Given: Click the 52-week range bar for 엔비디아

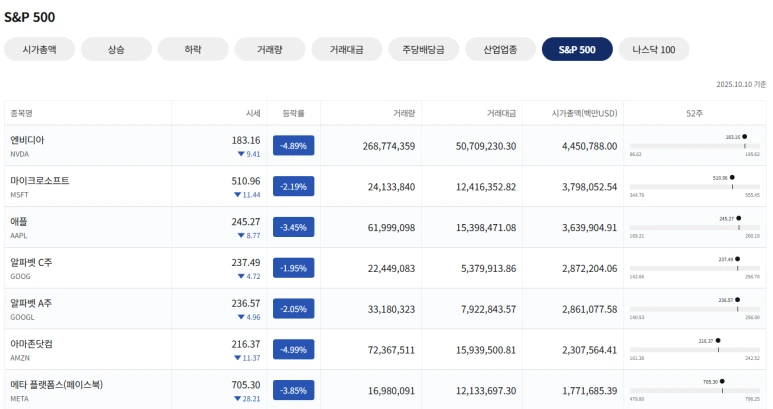Looking at the screenshot, I should pos(695,146).
